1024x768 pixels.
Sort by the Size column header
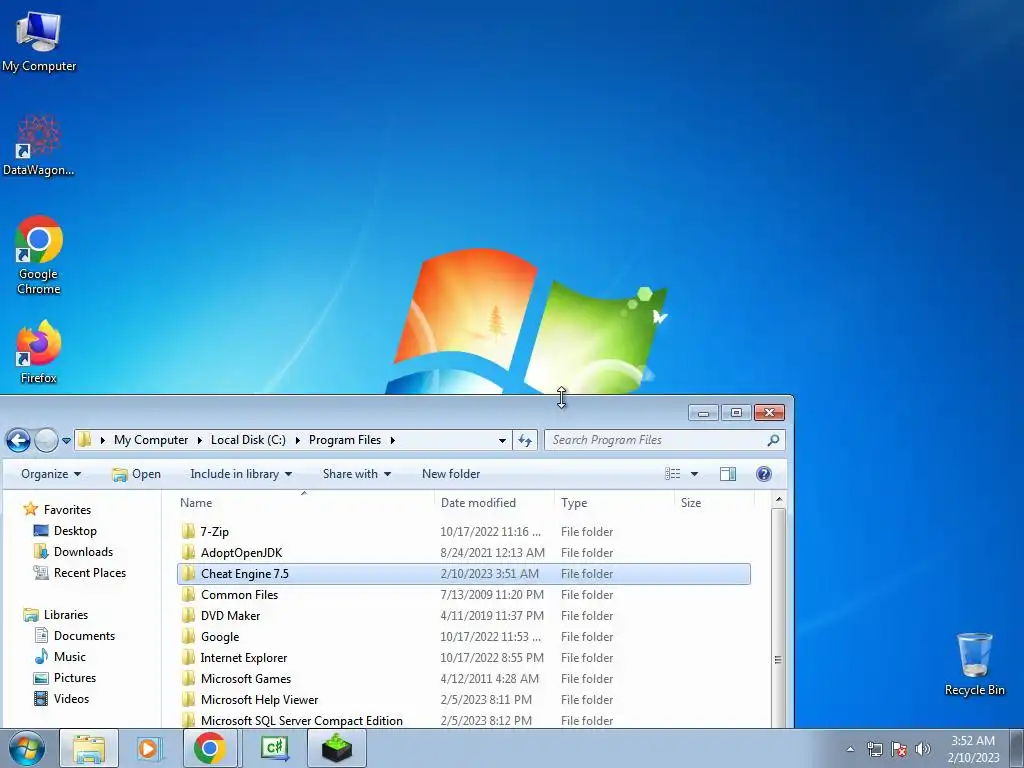tap(714, 503)
